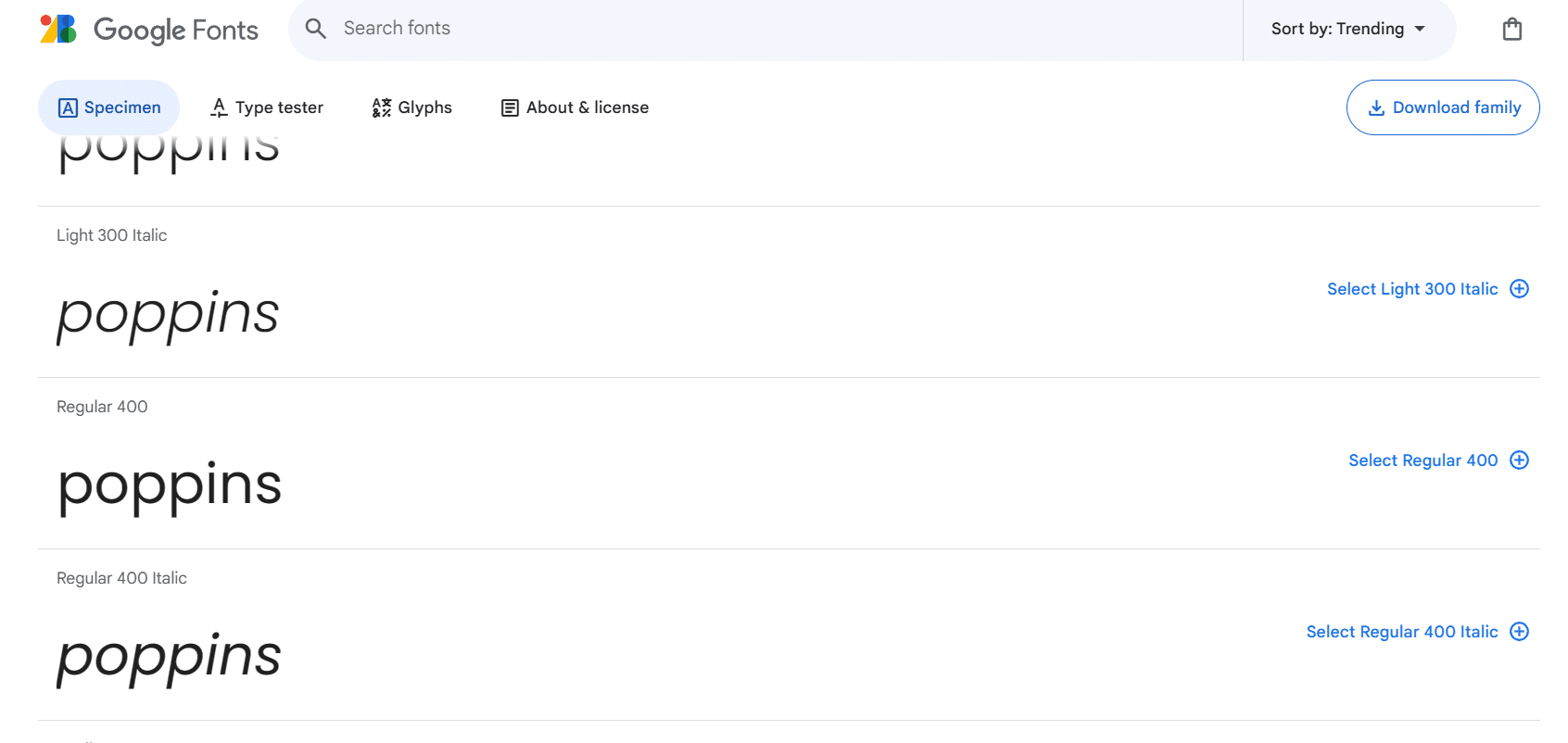Viewport: 1568px width, 743px height.
Task: Click the Google Fonts logo icon
Action: click(x=58, y=29)
